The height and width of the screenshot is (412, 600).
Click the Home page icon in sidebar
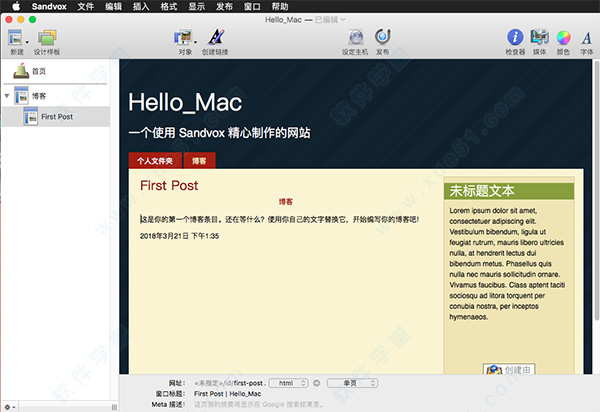click(x=21, y=71)
